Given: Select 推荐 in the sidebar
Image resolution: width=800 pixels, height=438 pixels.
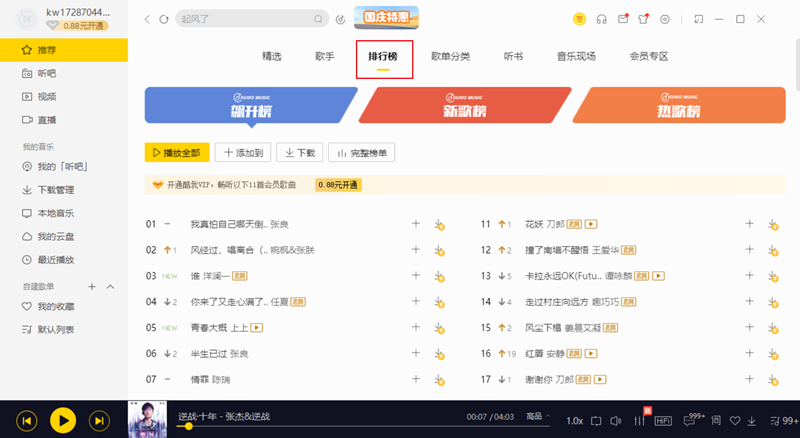Looking at the screenshot, I should pos(64,50).
